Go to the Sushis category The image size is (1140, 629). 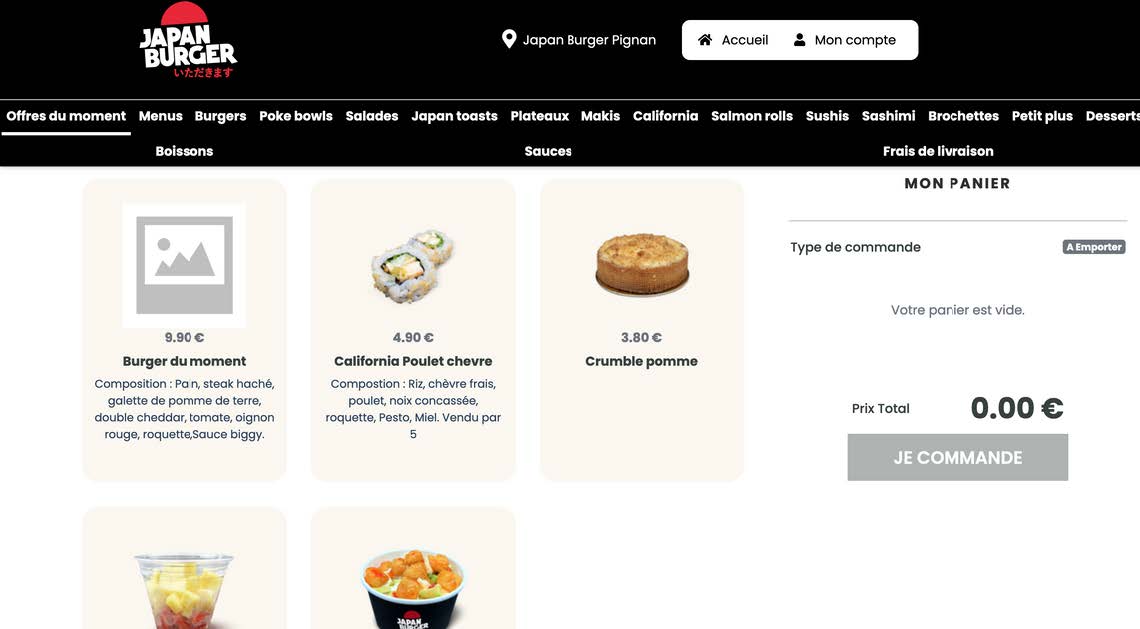click(827, 116)
